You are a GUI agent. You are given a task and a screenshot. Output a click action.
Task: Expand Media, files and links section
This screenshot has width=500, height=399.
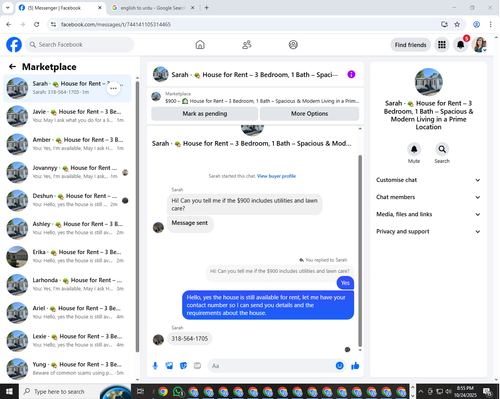428,214
